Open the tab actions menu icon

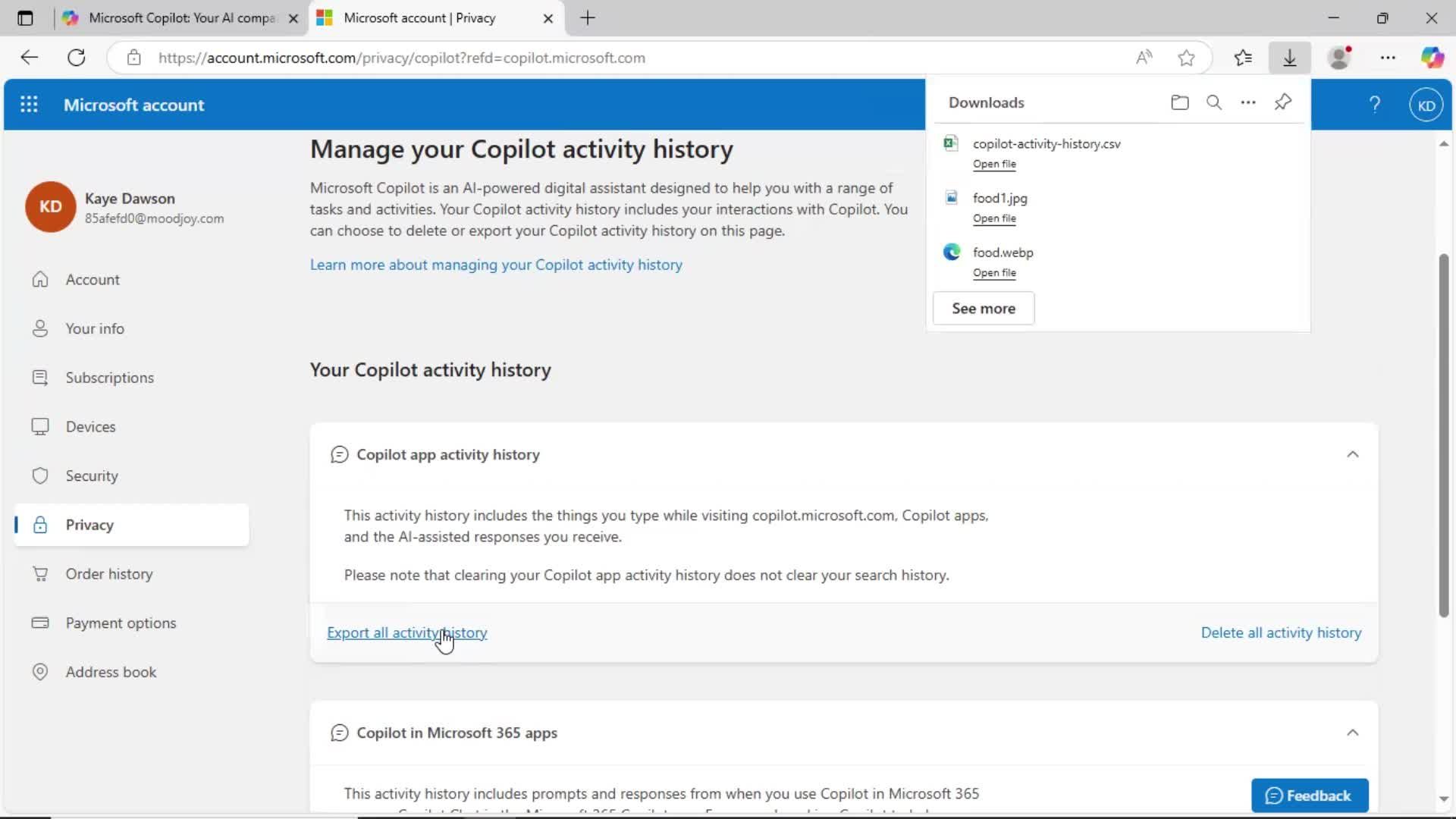pos(25,18)
